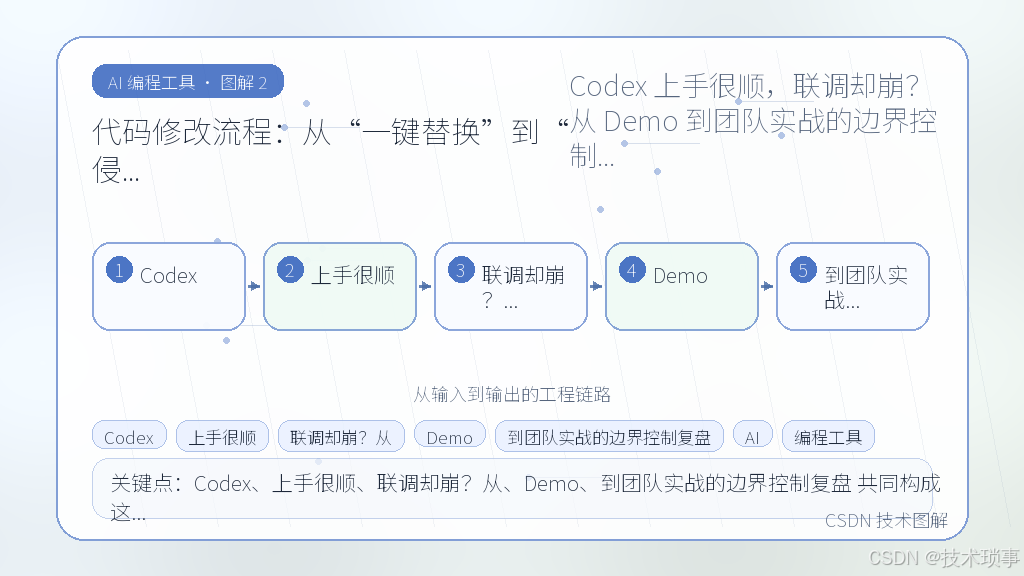Click the AI tag pill
1024x576 pixels.
[752, 436]
